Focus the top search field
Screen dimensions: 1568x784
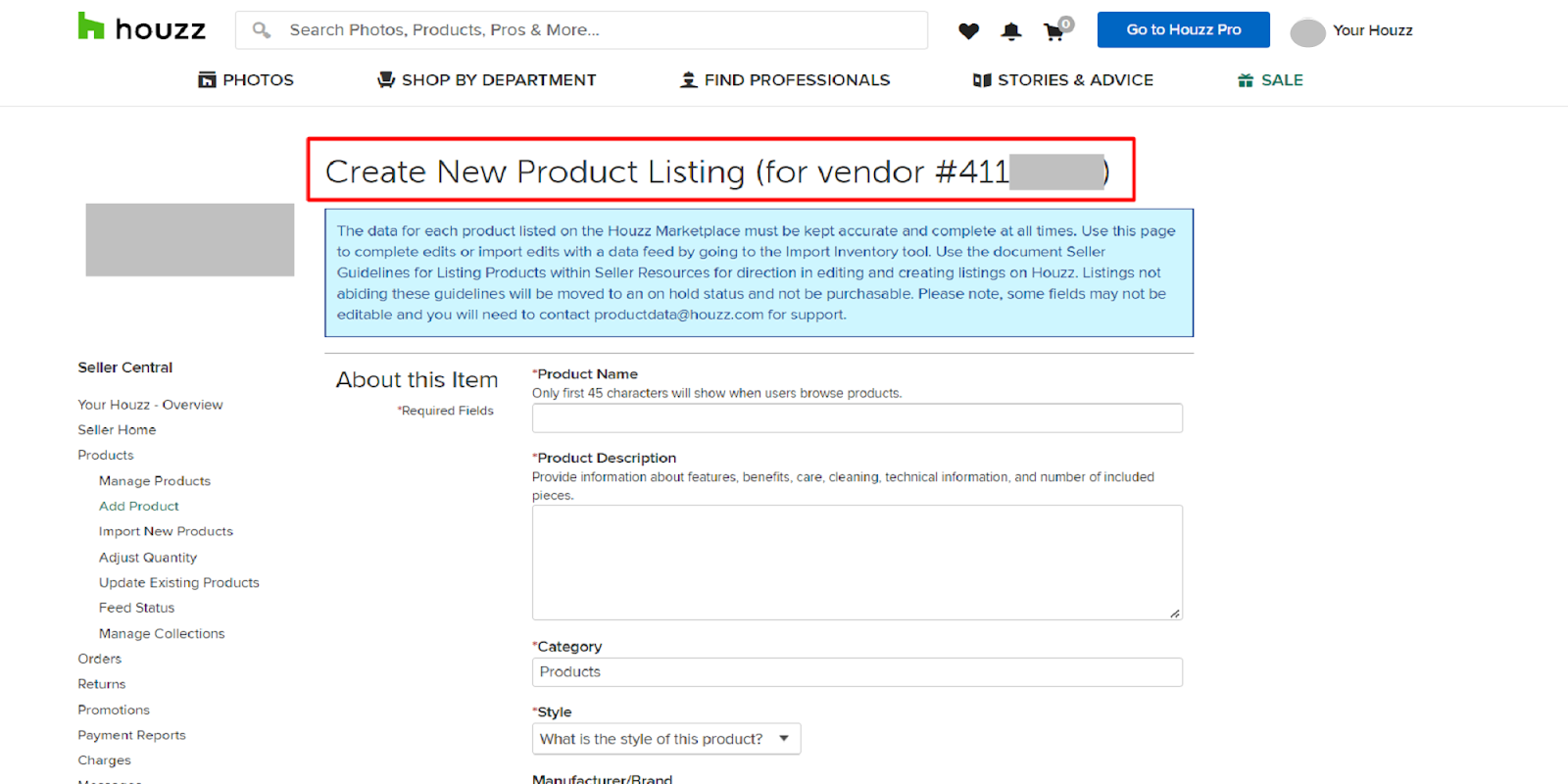(x=581, y=30)
